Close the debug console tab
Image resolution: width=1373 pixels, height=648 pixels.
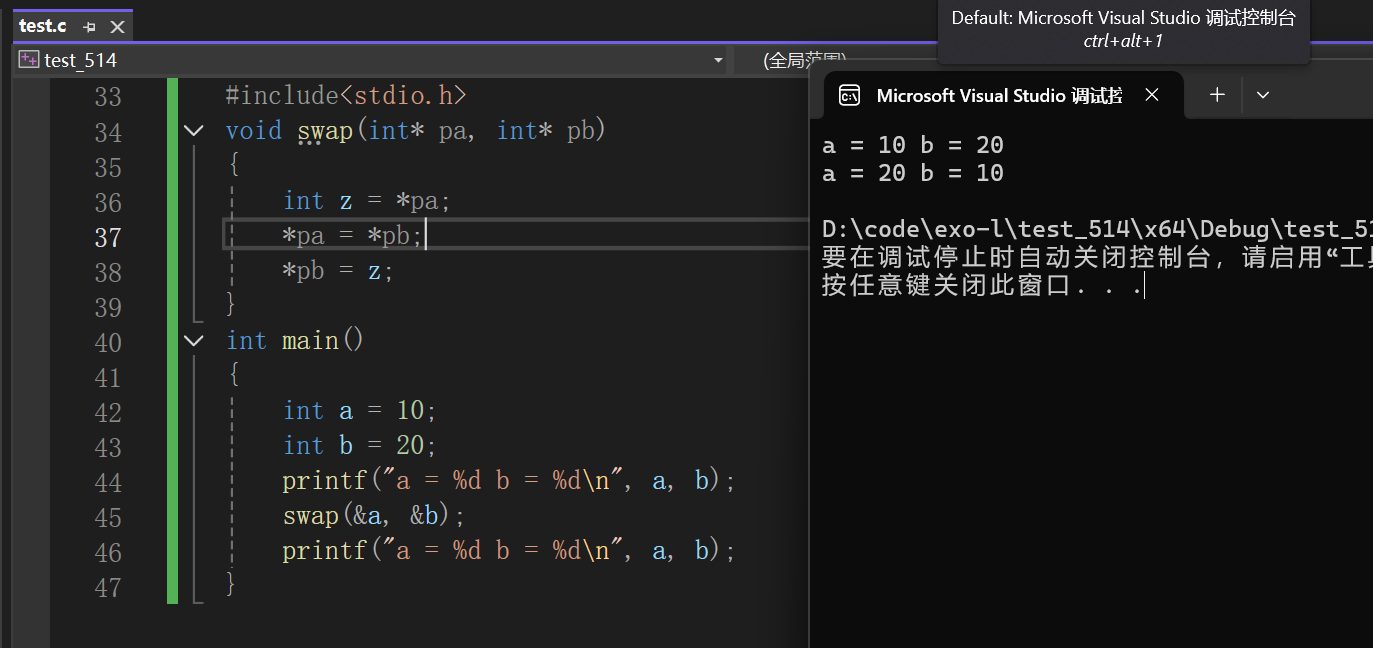(1151, 95)
